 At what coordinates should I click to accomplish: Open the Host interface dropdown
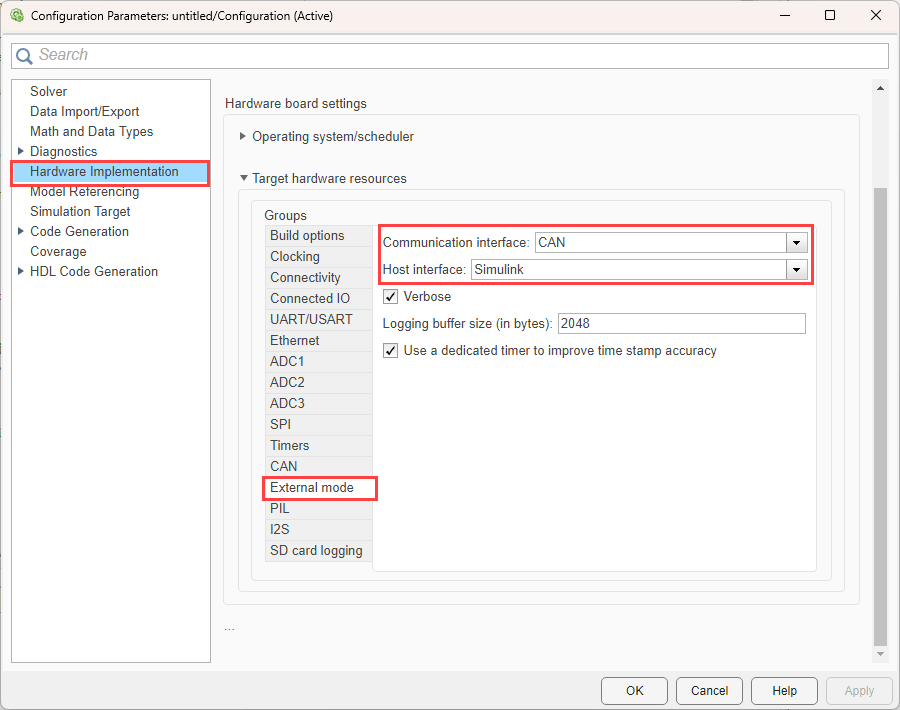coord(796,269)
